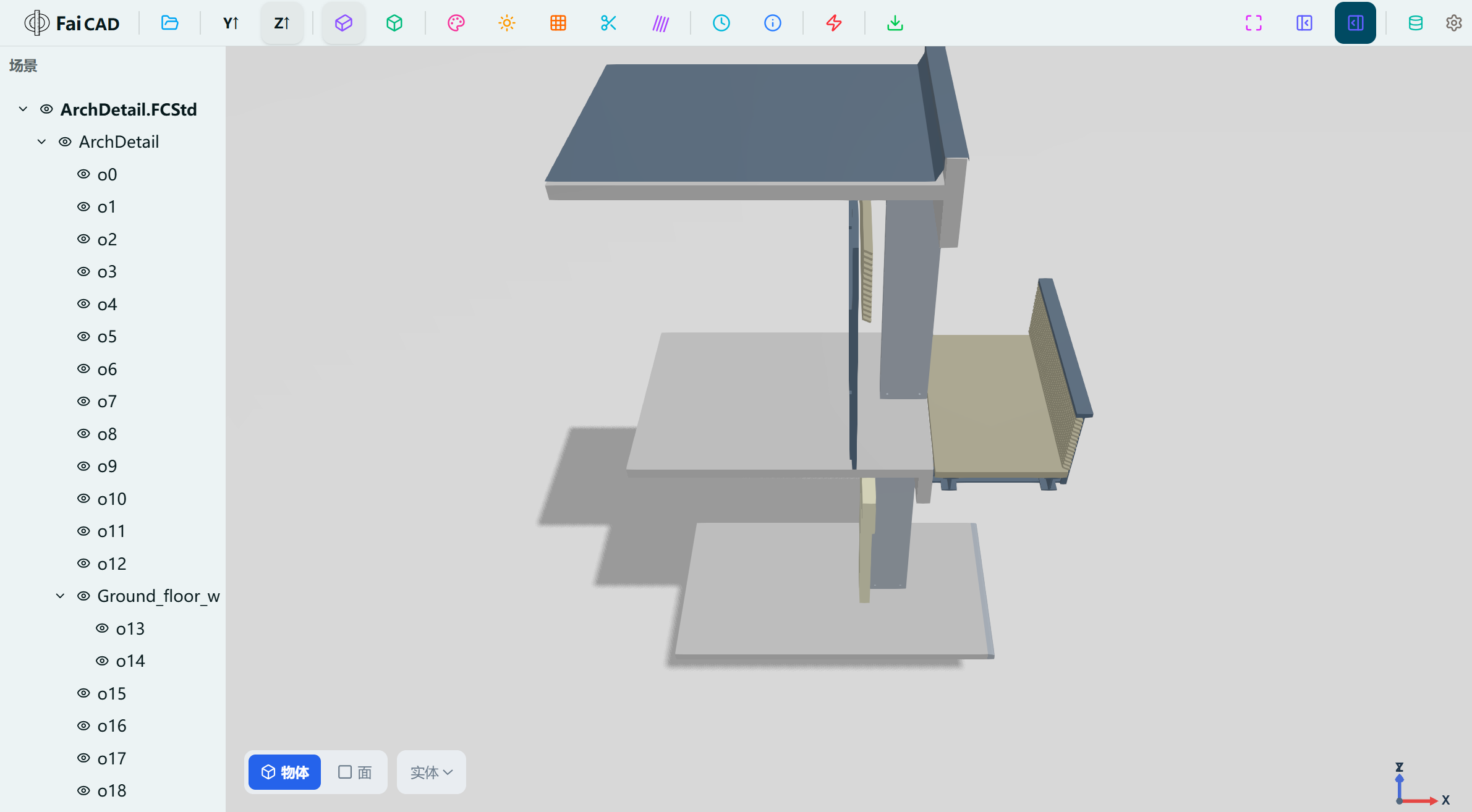Collapse the ArchDetail group chevron
The width and height of the screenshot is (1472, 812).
pos(41,142)
